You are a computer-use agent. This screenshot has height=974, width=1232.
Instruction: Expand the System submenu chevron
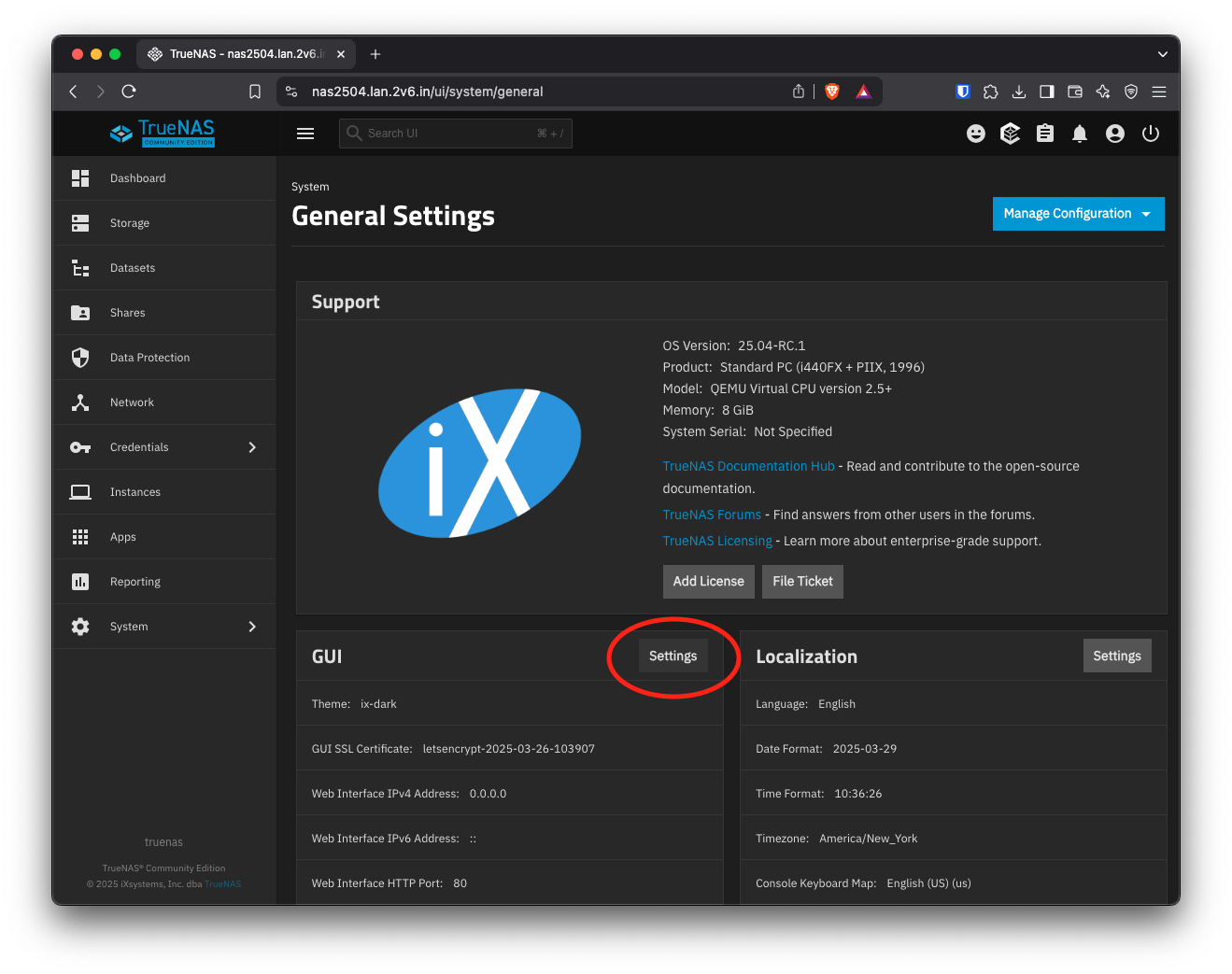[252, 627]
